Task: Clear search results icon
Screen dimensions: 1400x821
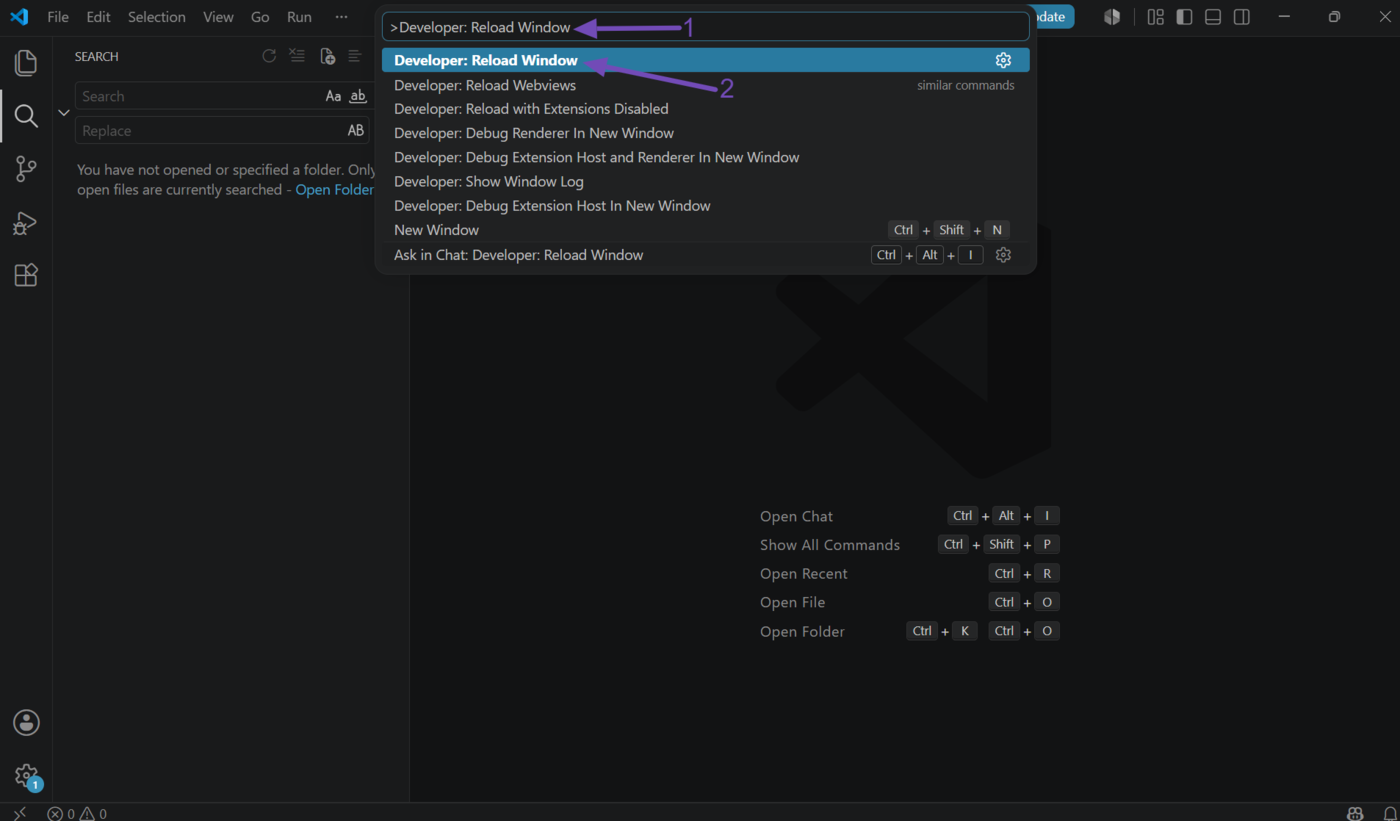Action: click(297, 56)
